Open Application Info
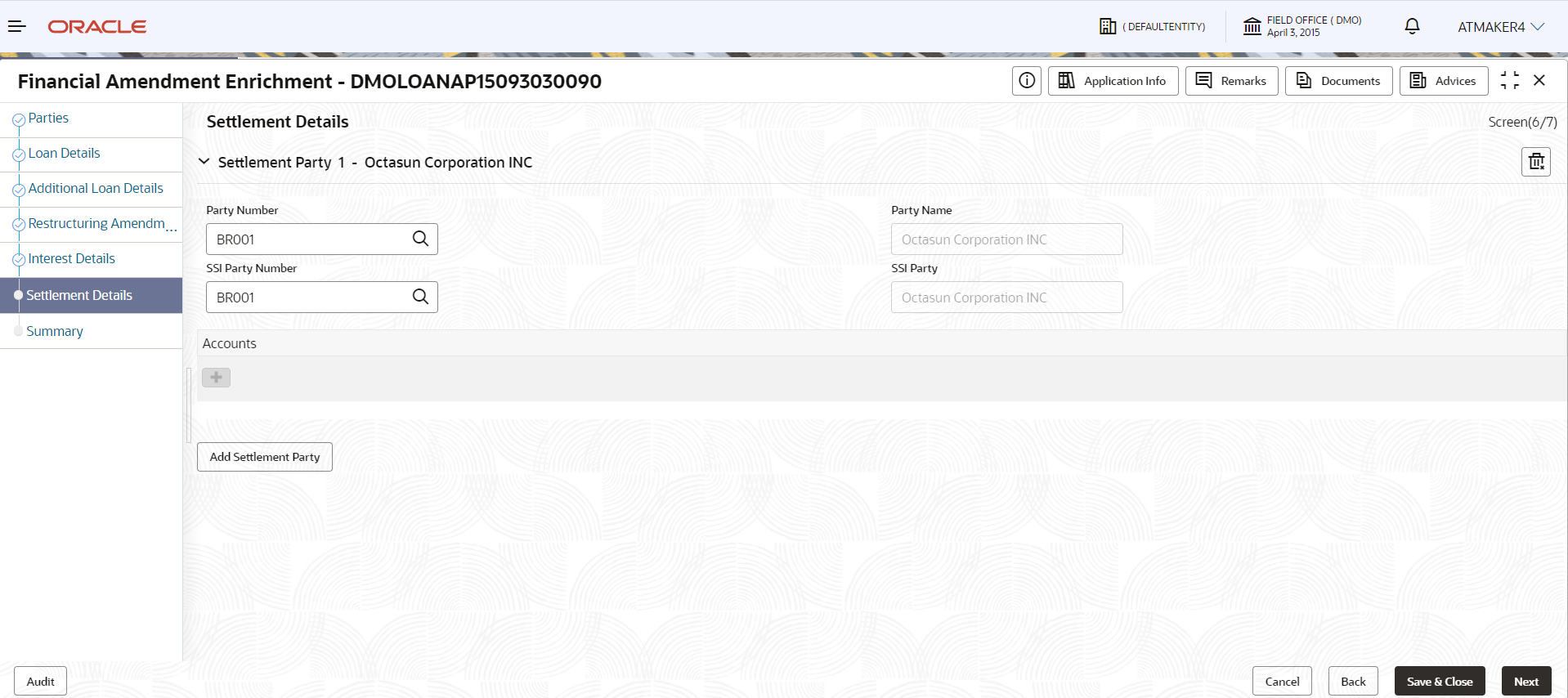This screenshot has width=1568, height=698. pos(1113,81)
